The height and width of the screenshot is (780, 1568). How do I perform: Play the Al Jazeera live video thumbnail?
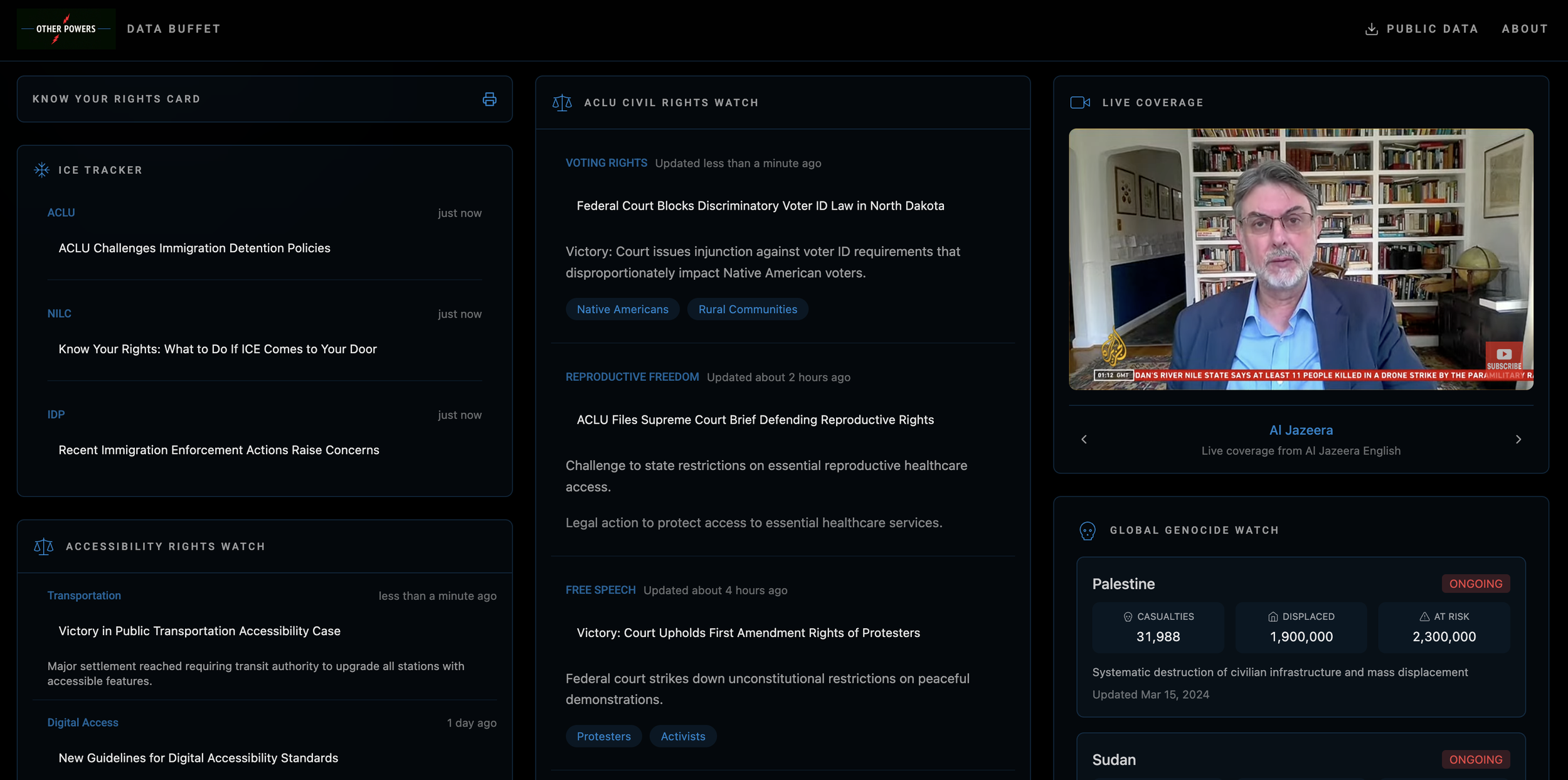click(1300, 259)
